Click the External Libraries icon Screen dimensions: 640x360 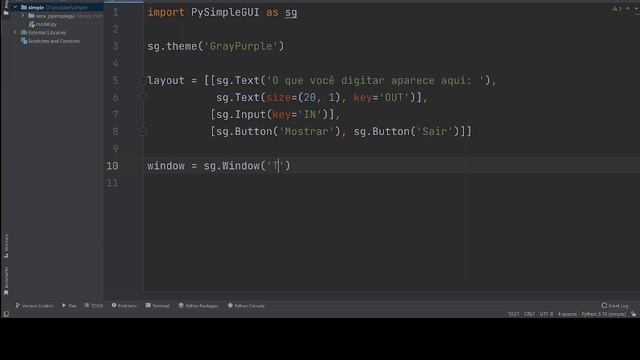[24, 33]
